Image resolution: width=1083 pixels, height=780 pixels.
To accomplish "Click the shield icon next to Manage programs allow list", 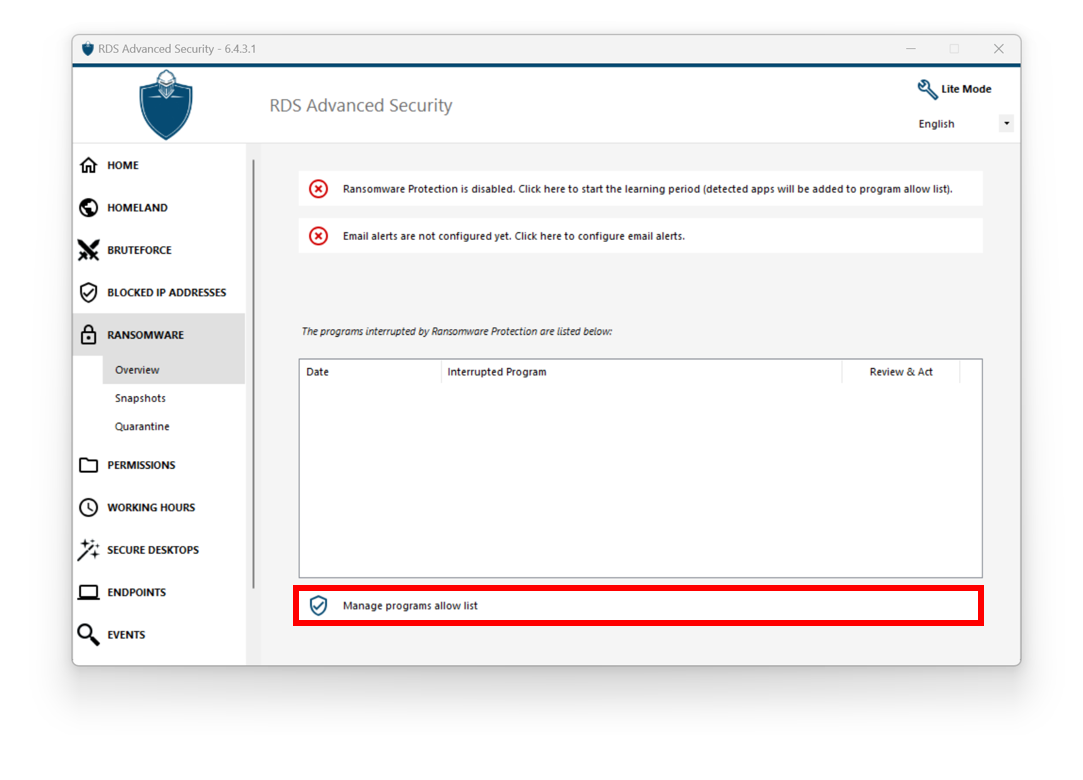I will [318, 605].
